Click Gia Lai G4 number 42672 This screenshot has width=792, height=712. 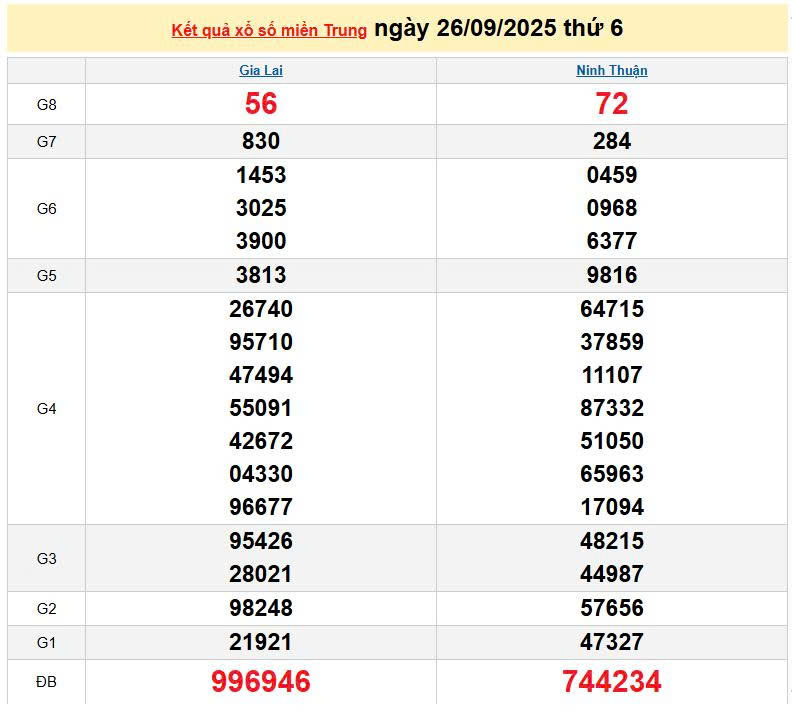click(261, 441)
